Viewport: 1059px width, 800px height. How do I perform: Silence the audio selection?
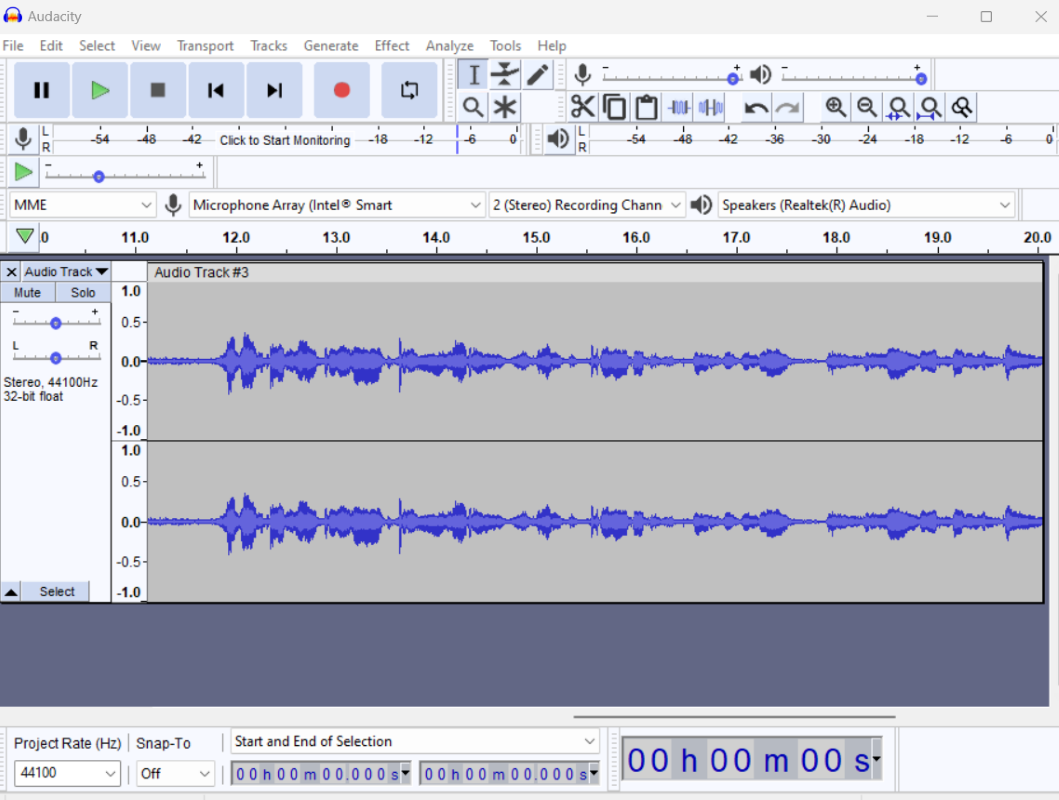[x=711, y=107]
